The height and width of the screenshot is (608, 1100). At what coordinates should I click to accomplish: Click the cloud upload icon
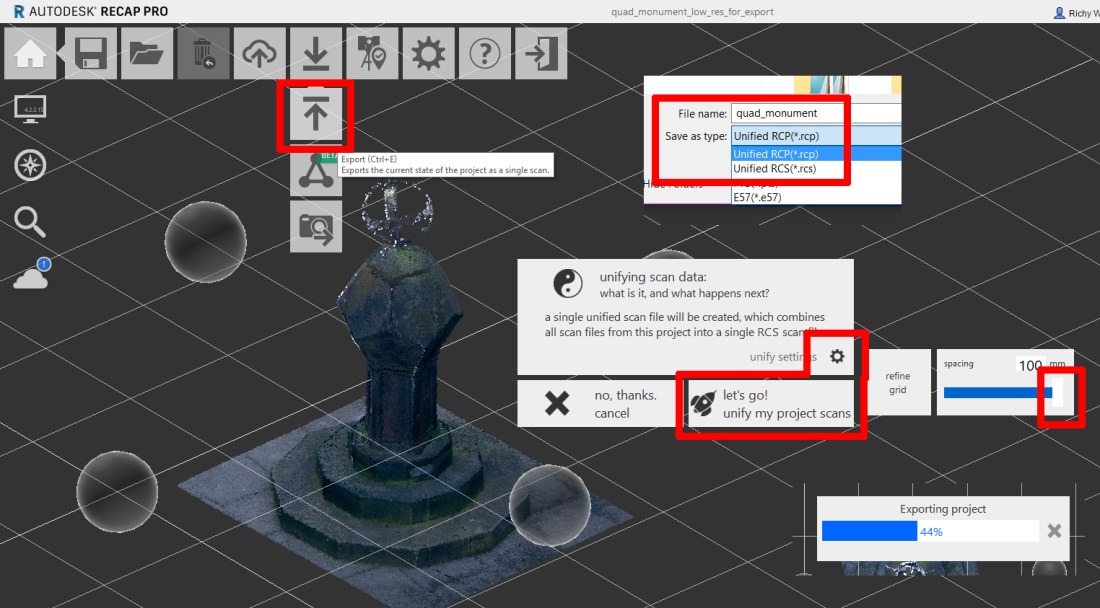(x=260, y=54)
